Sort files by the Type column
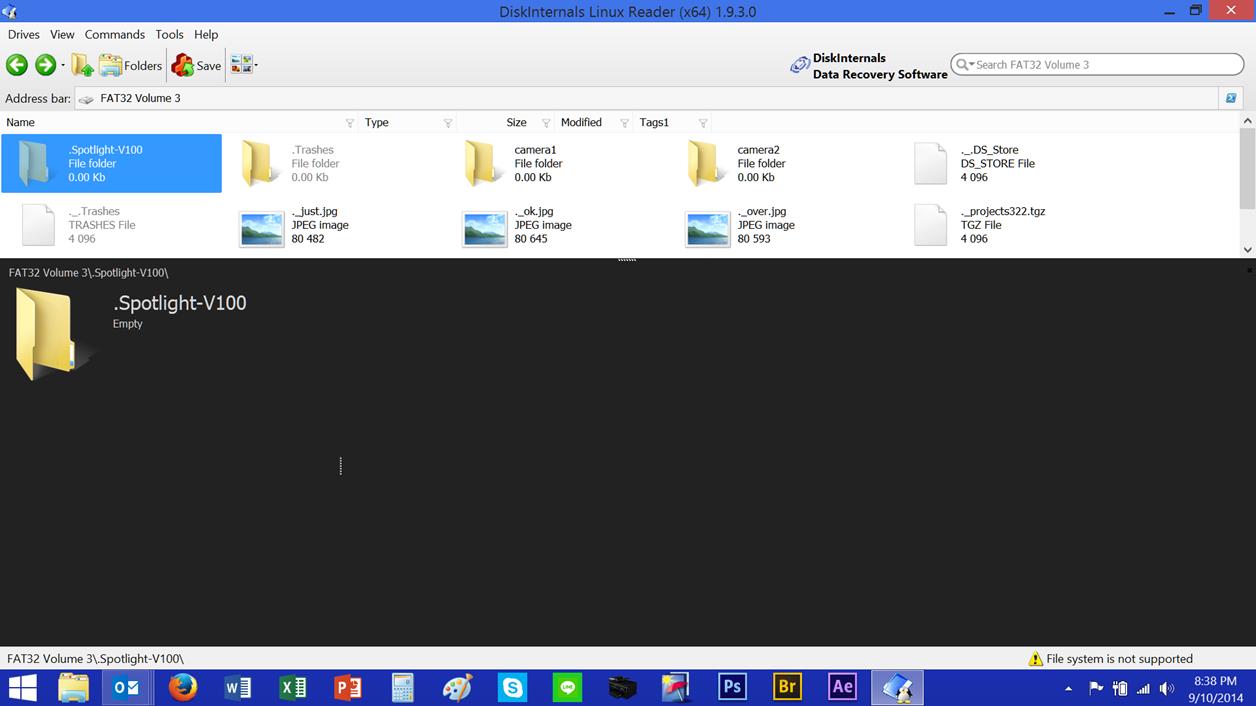The image size is (1256, 706). [x=377, y=122]
